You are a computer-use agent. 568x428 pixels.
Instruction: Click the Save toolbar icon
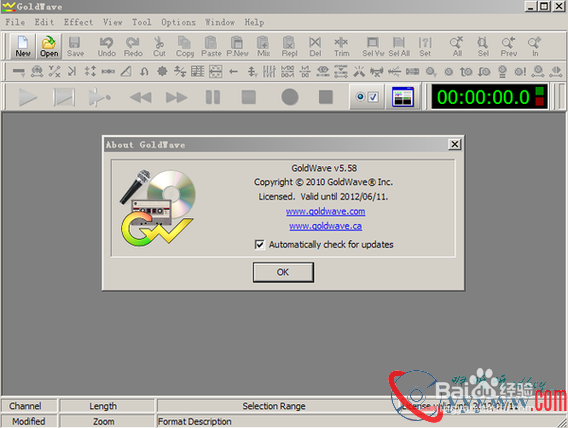(75, 46)
